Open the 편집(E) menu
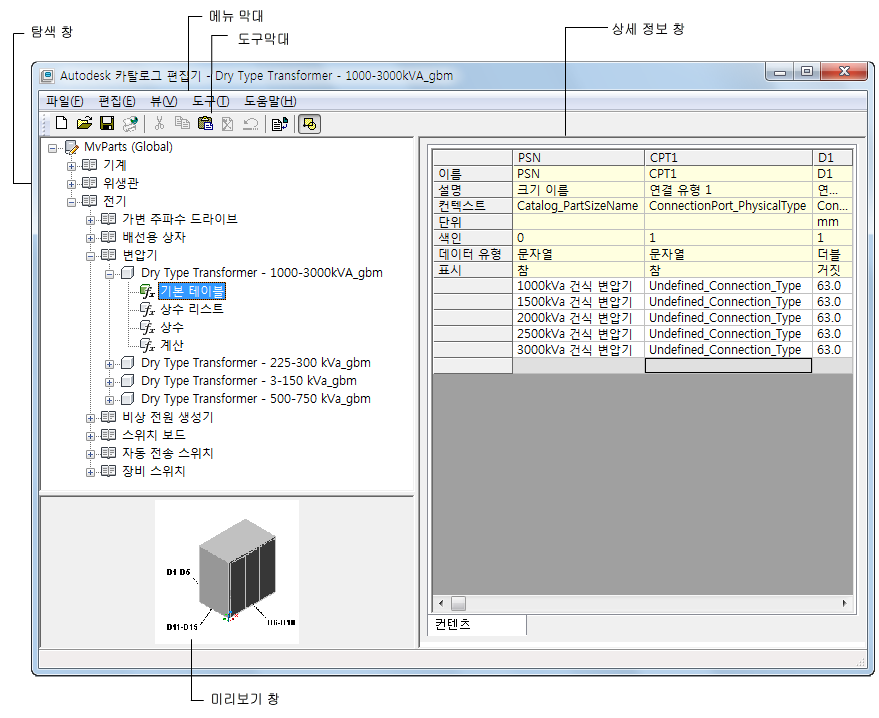879x718 pixels. click(x=117, y=101)
